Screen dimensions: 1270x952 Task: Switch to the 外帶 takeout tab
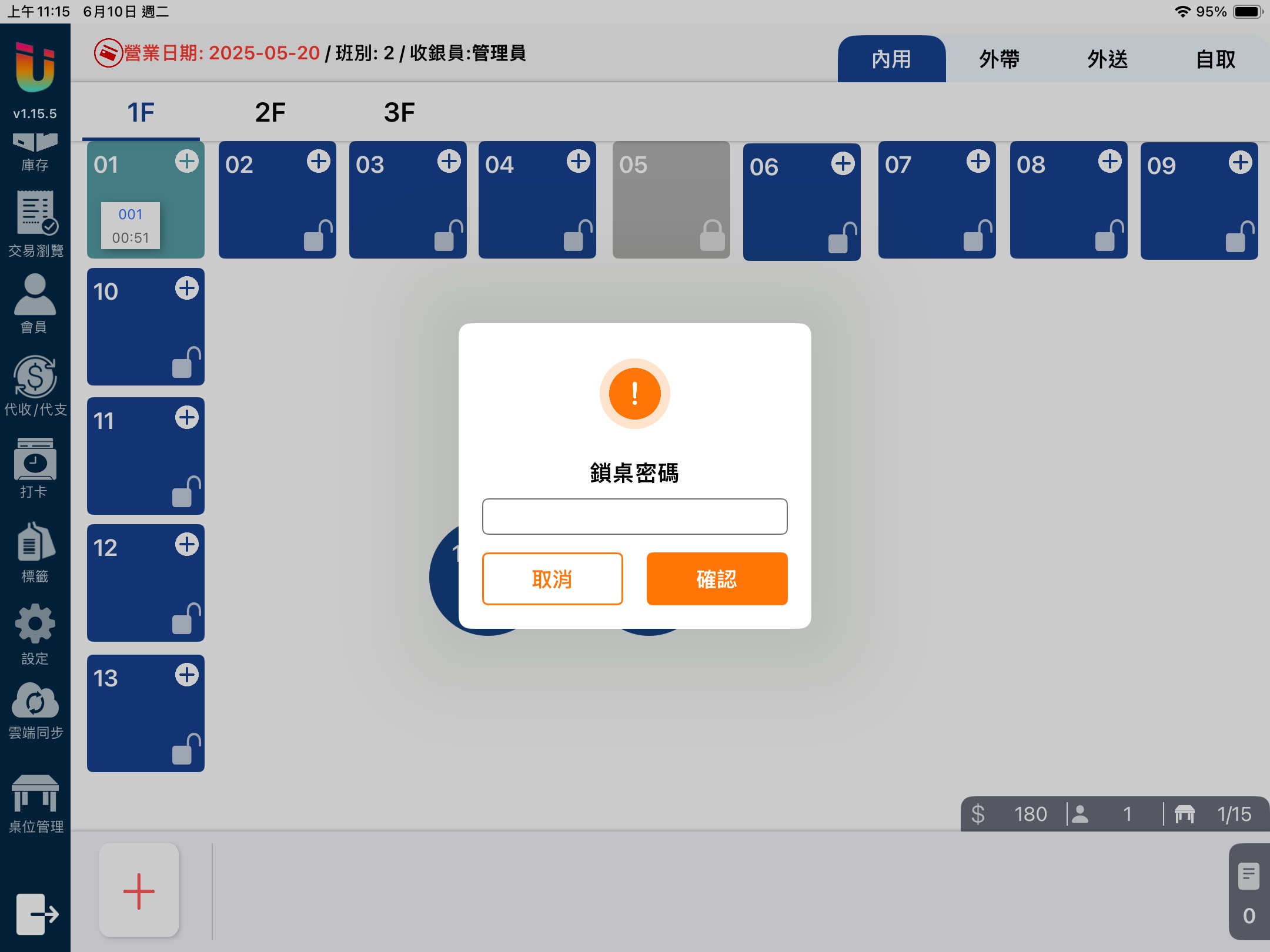tap(999, 59)
